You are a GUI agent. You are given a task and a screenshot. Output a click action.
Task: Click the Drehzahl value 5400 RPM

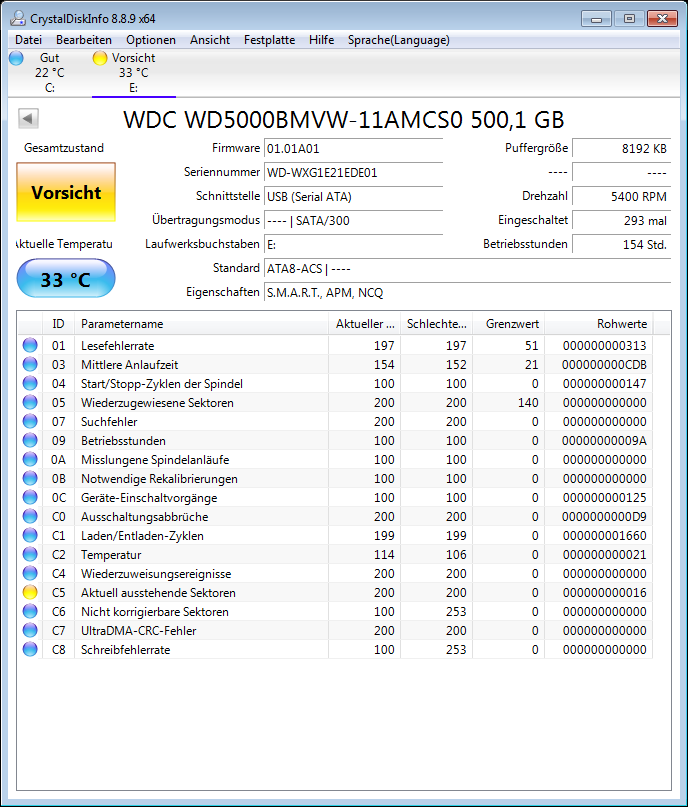622,197
